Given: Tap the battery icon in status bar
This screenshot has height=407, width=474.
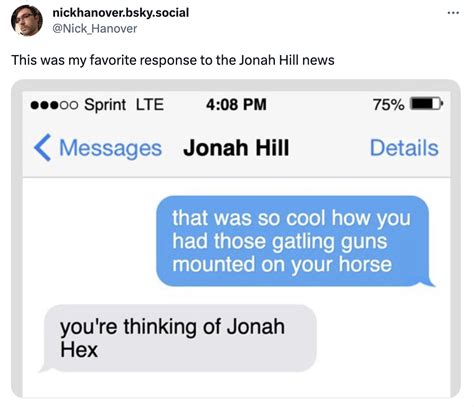Looking at the screenshot, I should pos(427,104).
